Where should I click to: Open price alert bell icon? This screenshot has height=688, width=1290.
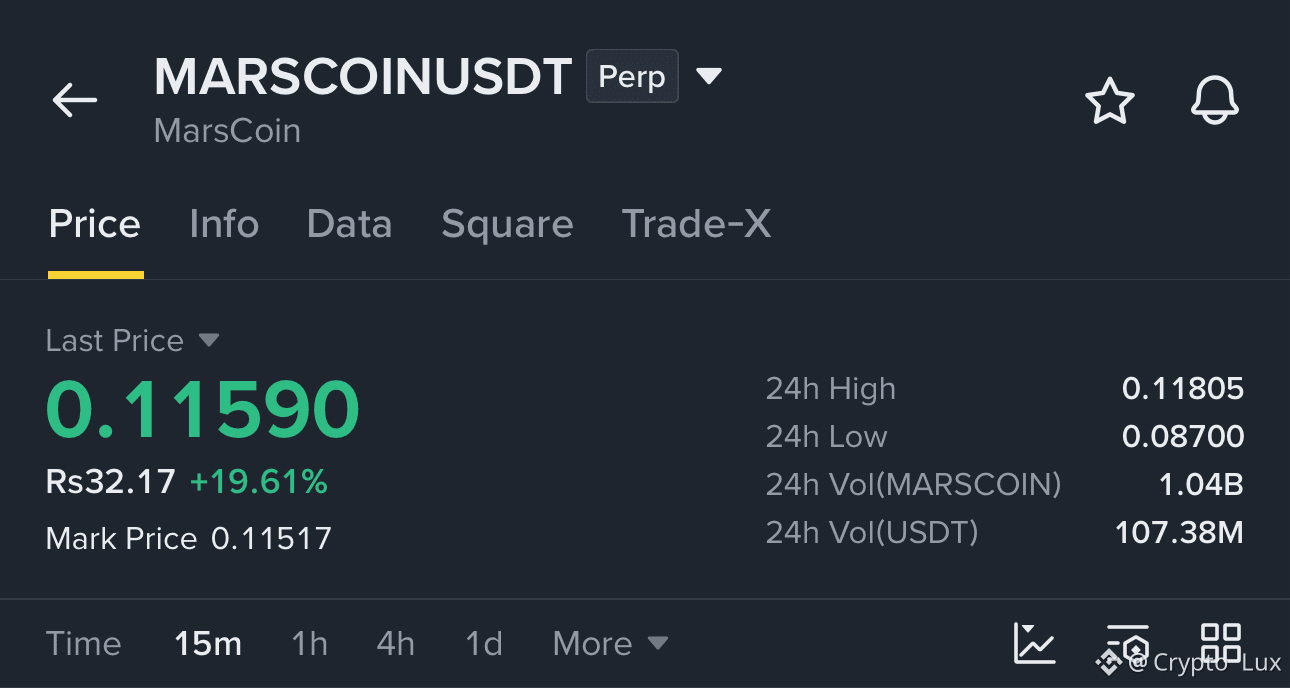(x=1215, y=101)
